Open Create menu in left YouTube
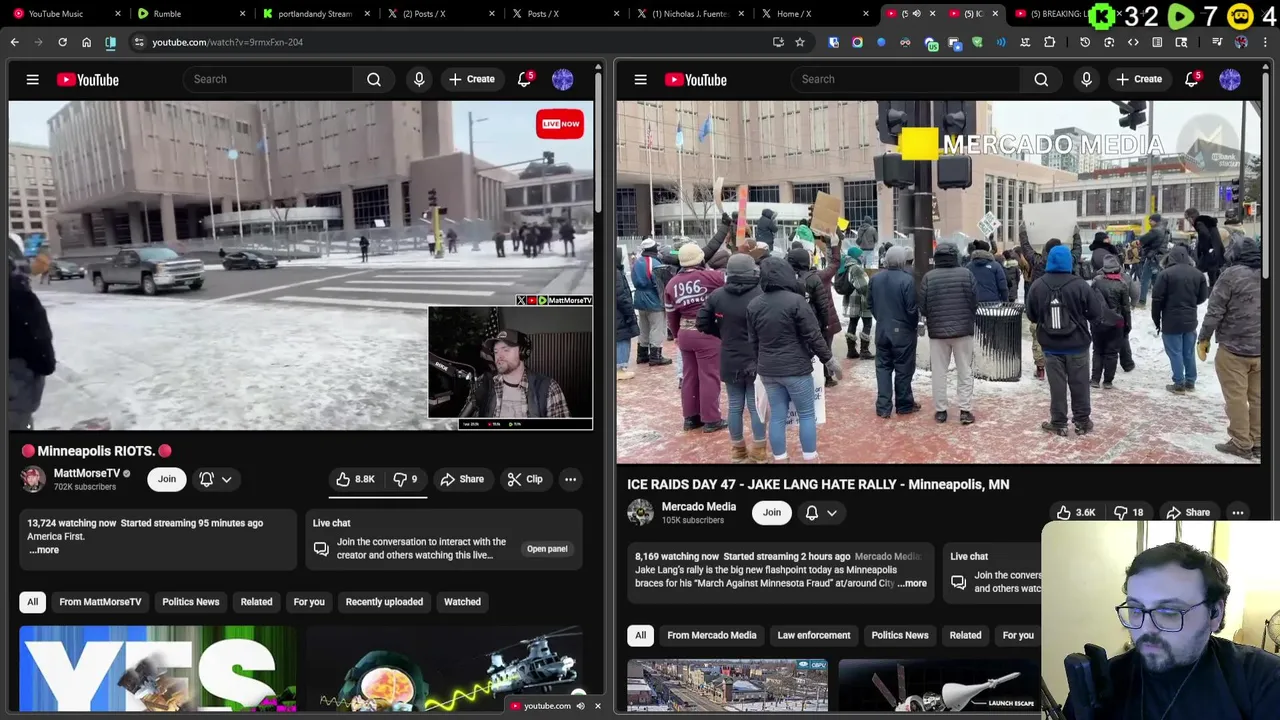Screen dimensions: 1280x720 click(x=471, y=79)
